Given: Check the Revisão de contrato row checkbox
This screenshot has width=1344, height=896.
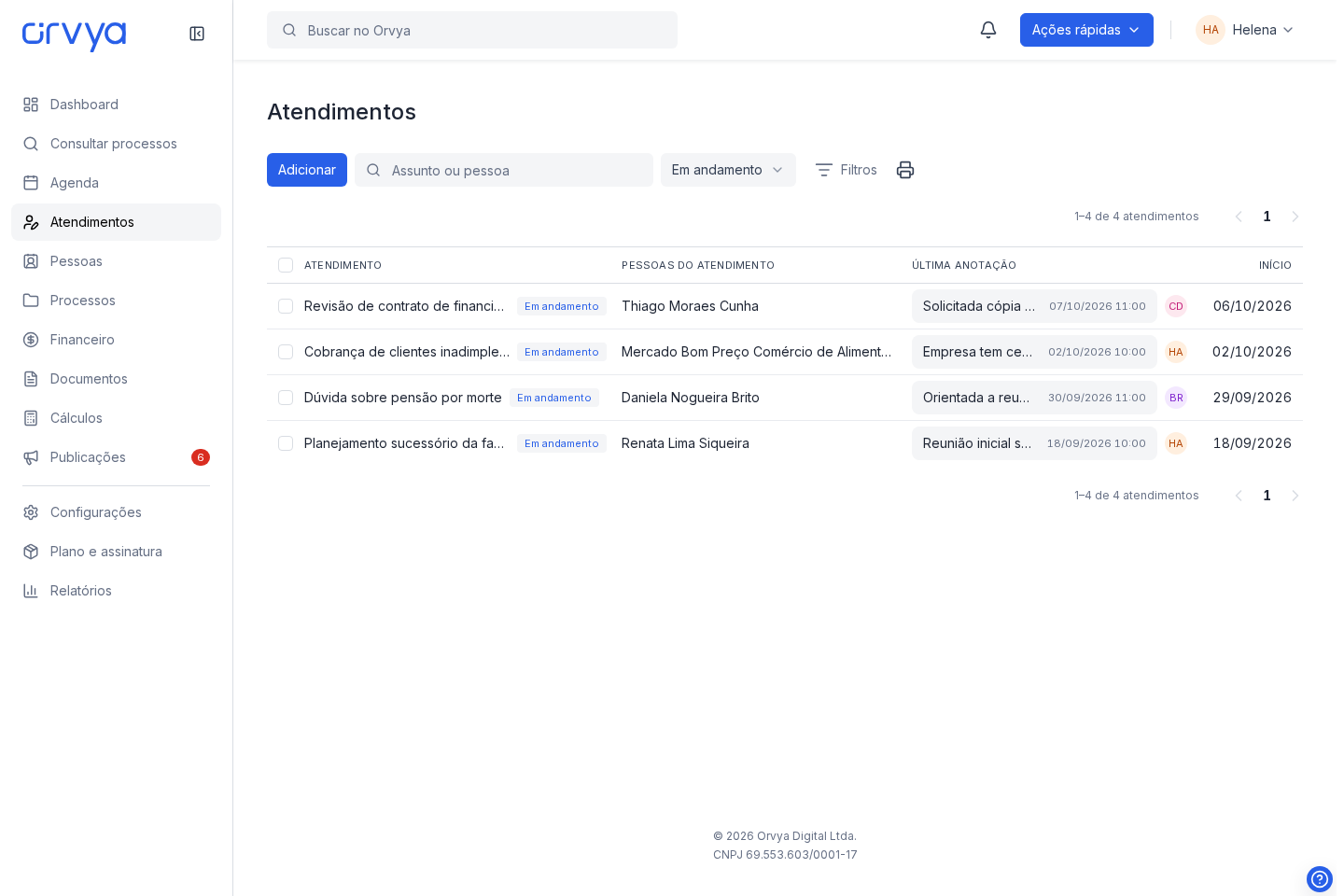Looking at the screenshot, I should (x=286, y=306).
